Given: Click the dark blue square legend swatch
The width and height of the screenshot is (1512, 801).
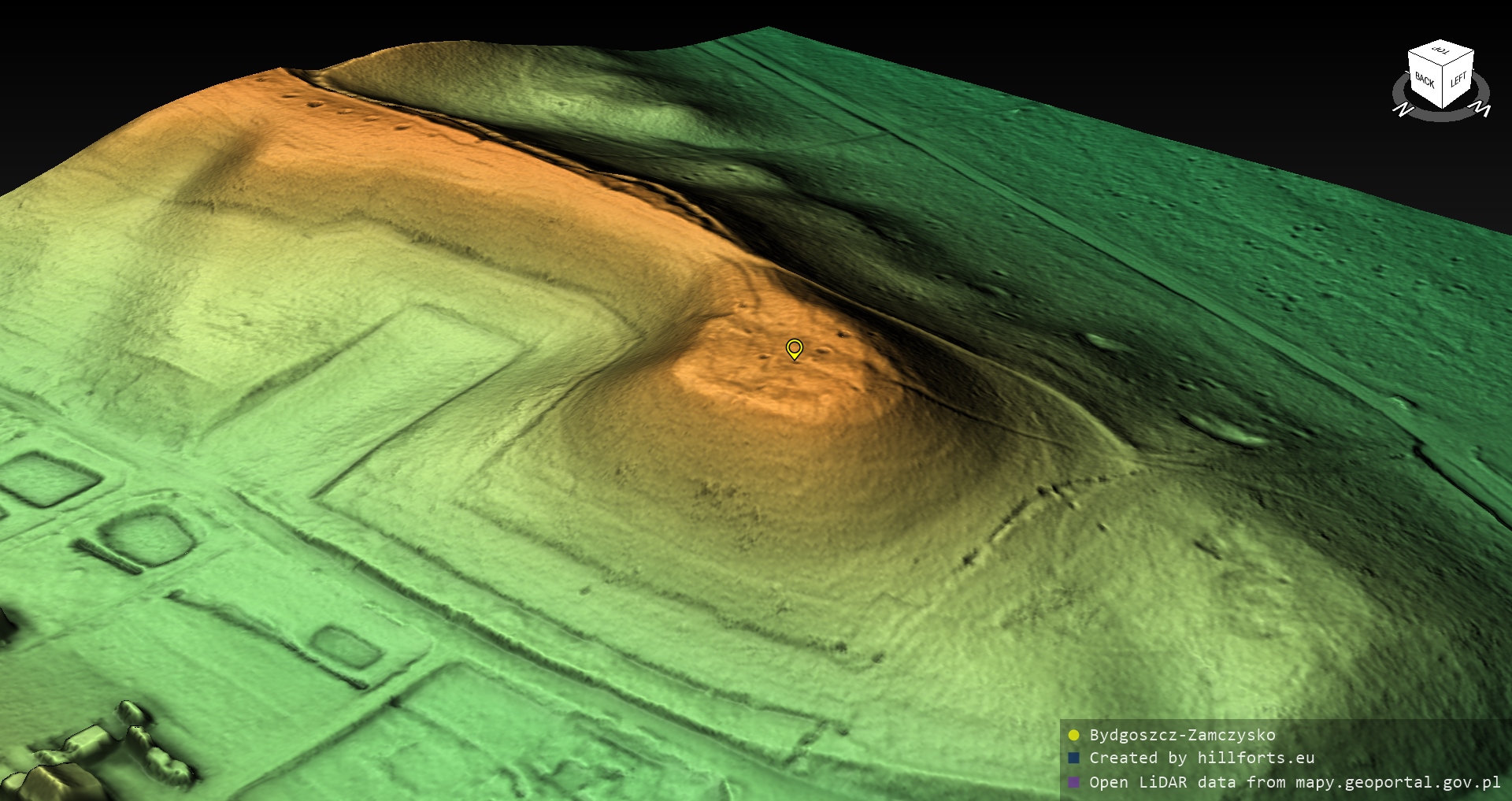Looking at the screenshot, I should (x=1073, y=758).
